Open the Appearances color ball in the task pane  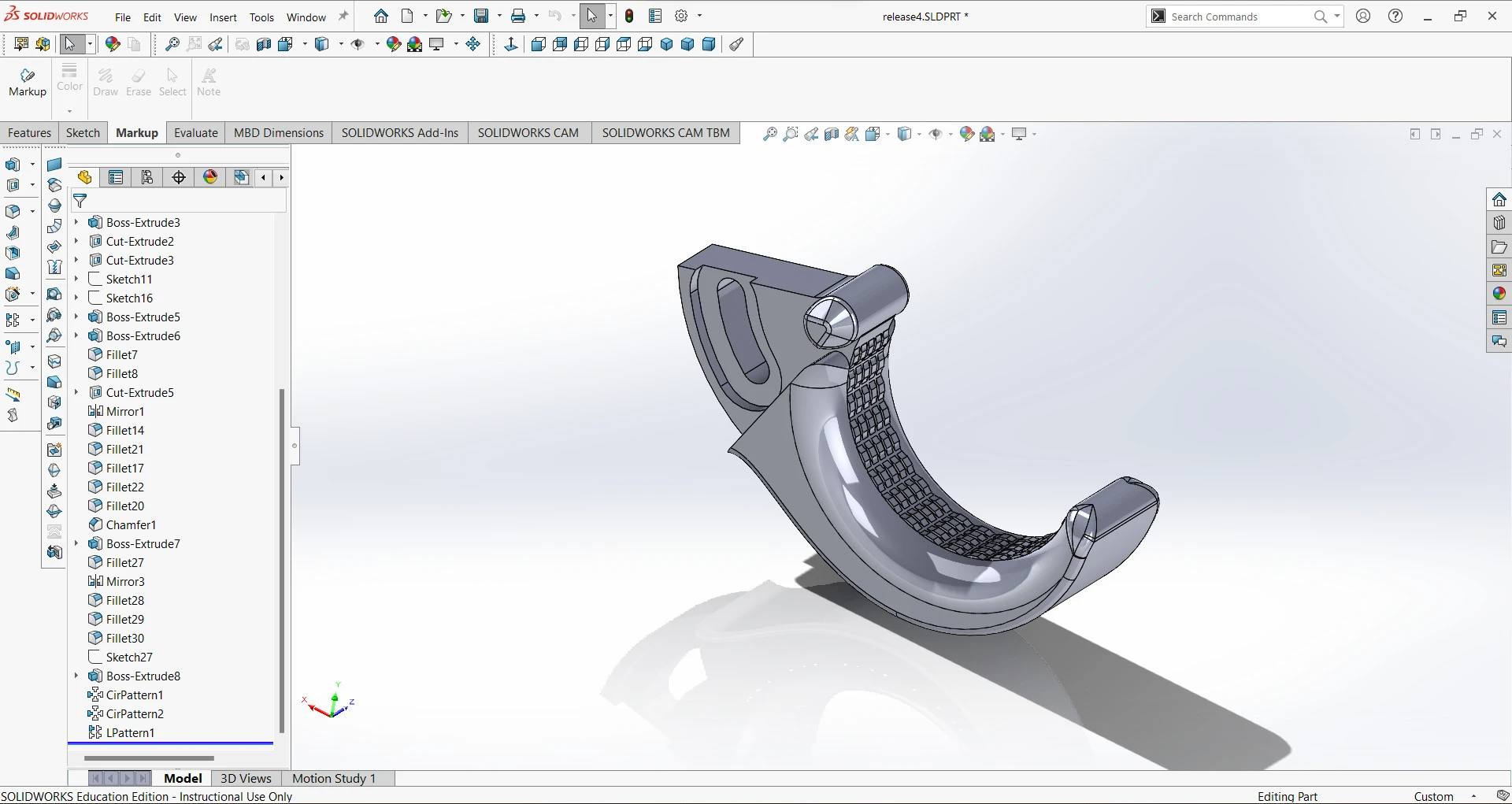(x=1499, y=294)
